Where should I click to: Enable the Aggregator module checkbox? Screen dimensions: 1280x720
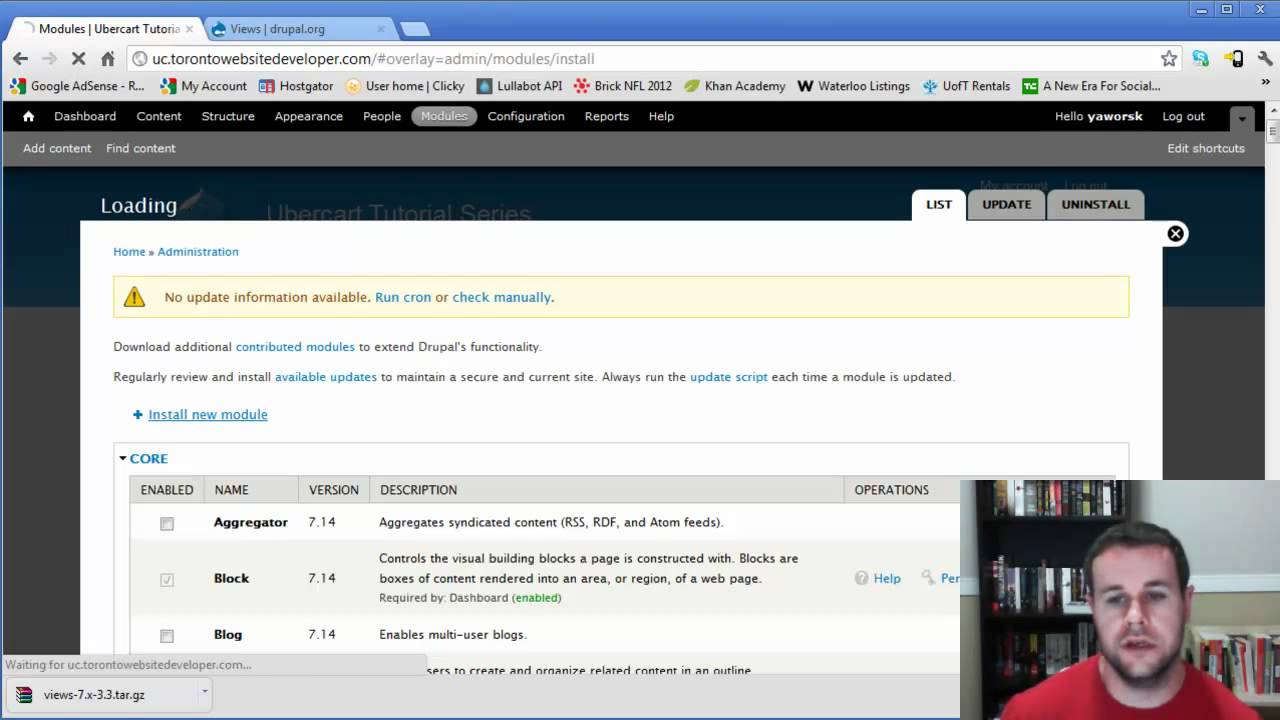[x=167, y=523]
